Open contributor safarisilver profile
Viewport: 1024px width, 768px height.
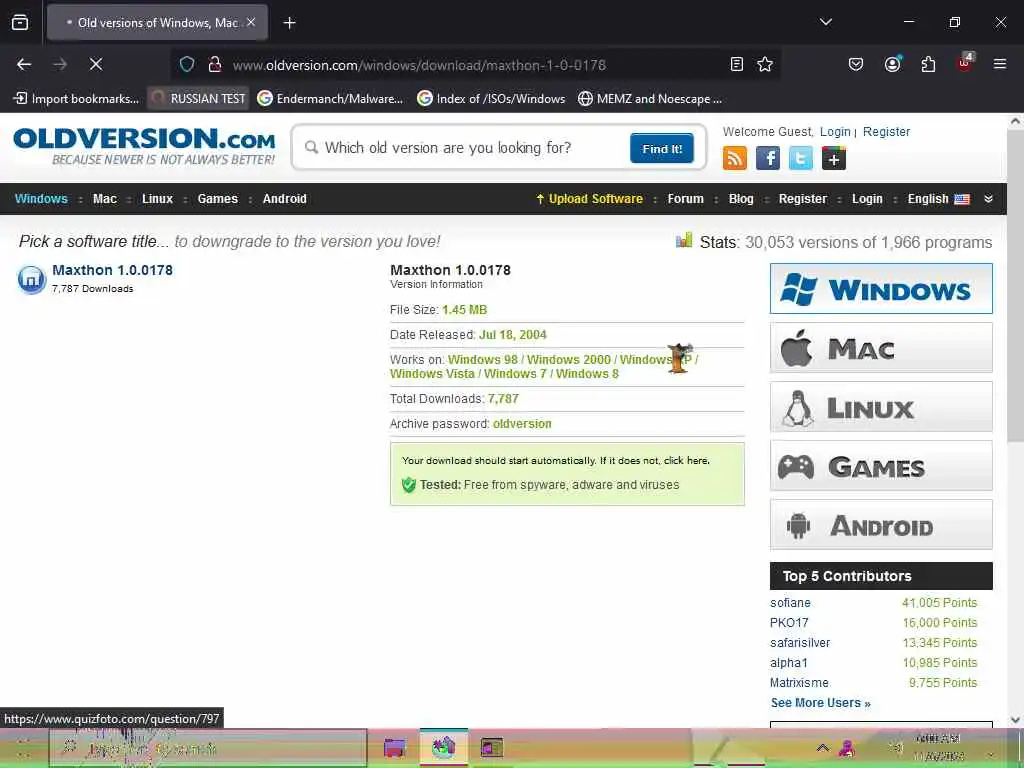point(800,643)
